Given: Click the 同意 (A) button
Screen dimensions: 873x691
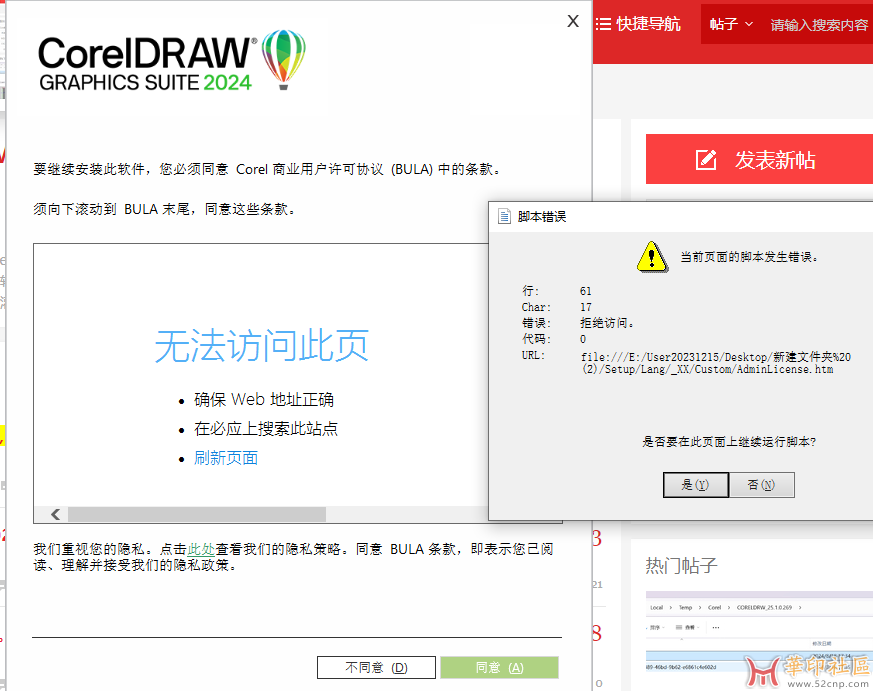Looking at the screenshot, I should (x=499, y=667).
